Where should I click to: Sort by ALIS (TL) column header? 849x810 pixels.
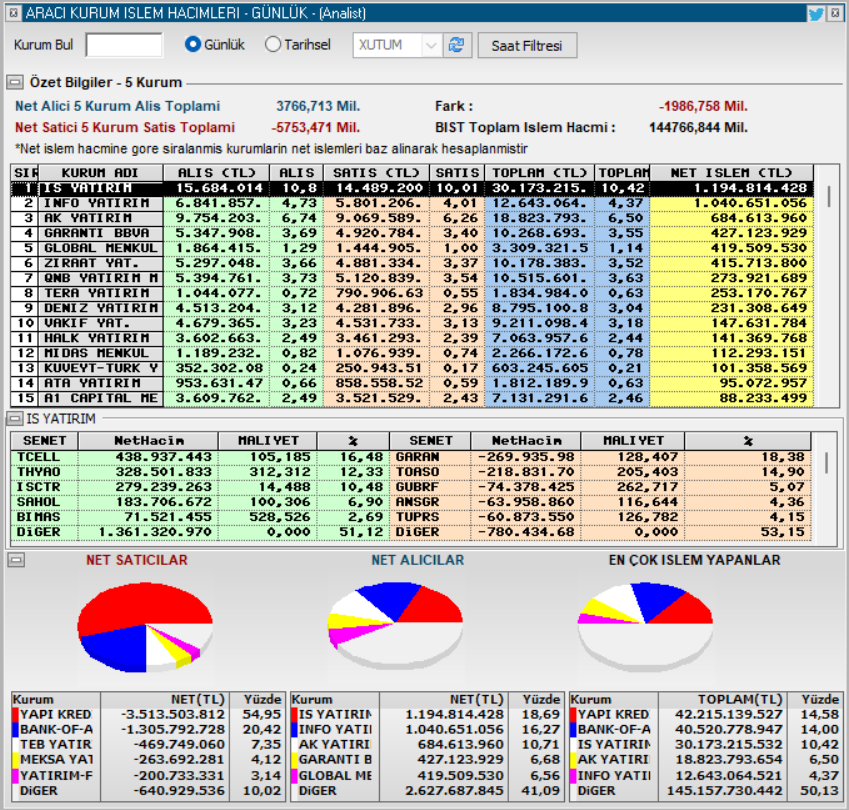[x=216, y=173]
